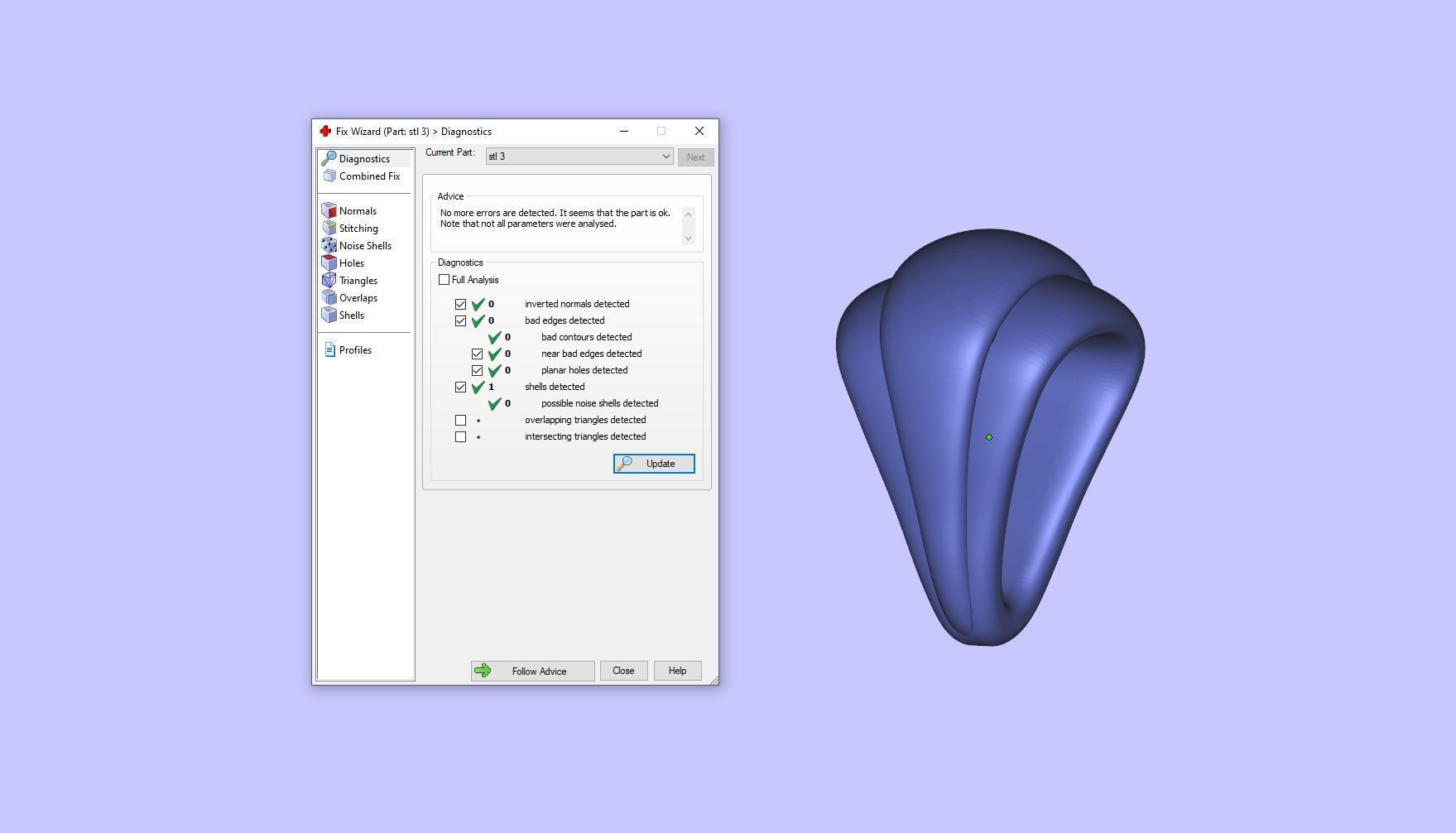Uncheck the near bad edges detected checkbox
Screen dimensions: 1456x833
[x=477, y=354]
